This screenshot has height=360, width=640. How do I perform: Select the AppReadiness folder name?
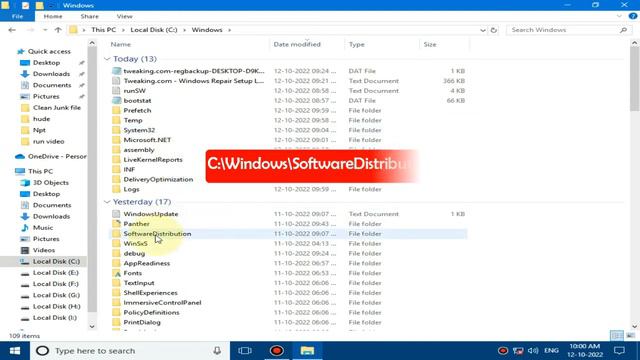[147, 263]
